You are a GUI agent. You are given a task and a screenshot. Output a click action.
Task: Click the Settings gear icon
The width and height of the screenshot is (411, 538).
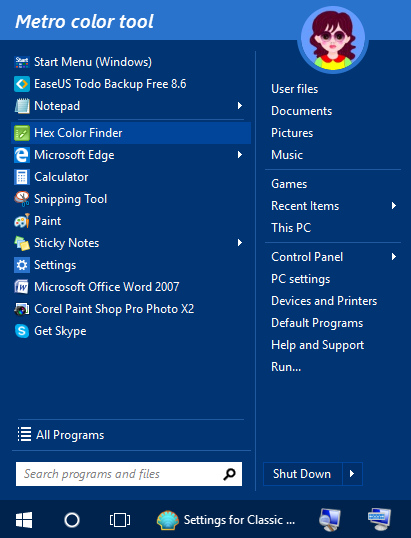[x=22, y=265]
